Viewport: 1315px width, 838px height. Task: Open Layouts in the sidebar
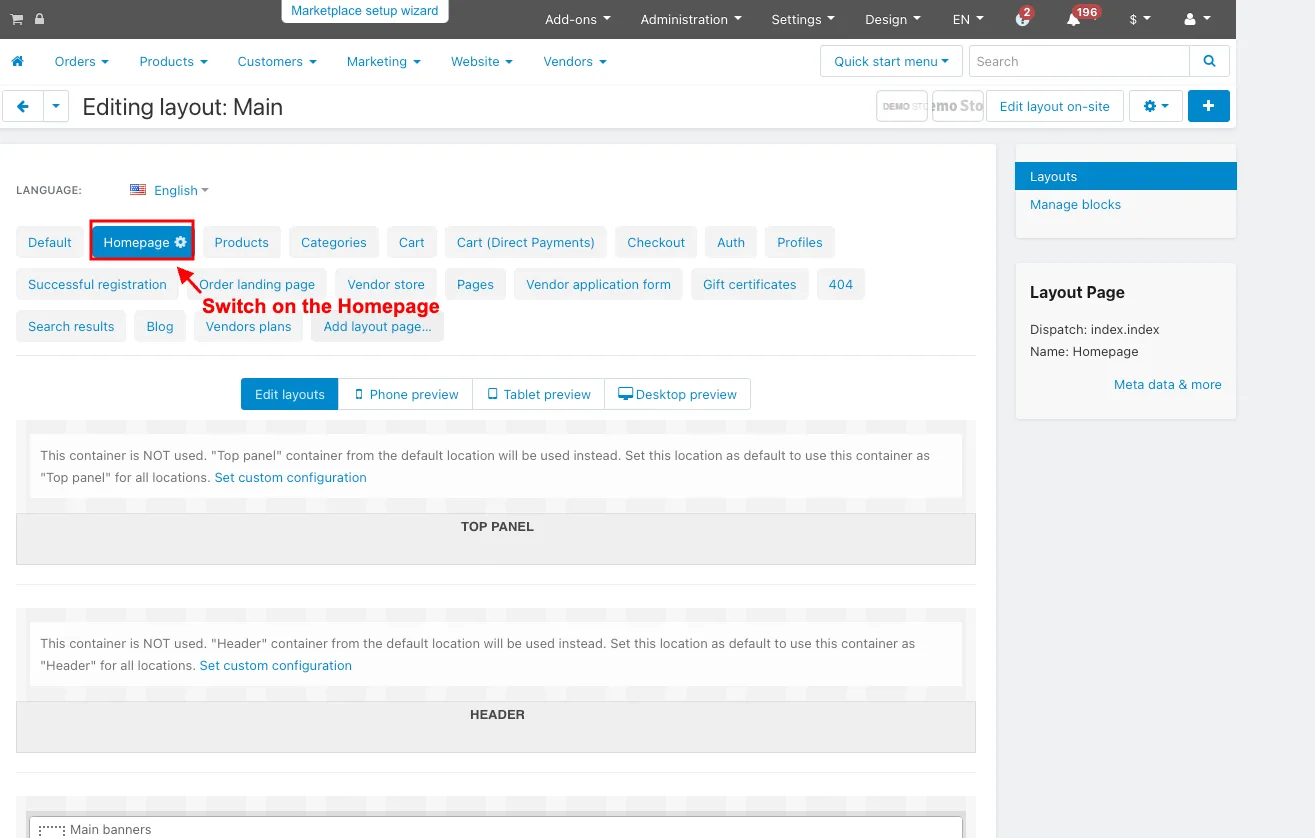tap(1126, 176)
